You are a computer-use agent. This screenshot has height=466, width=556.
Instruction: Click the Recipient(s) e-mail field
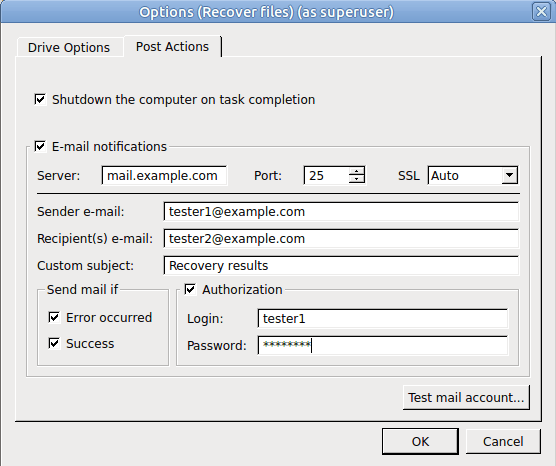(x=341, y=238)
